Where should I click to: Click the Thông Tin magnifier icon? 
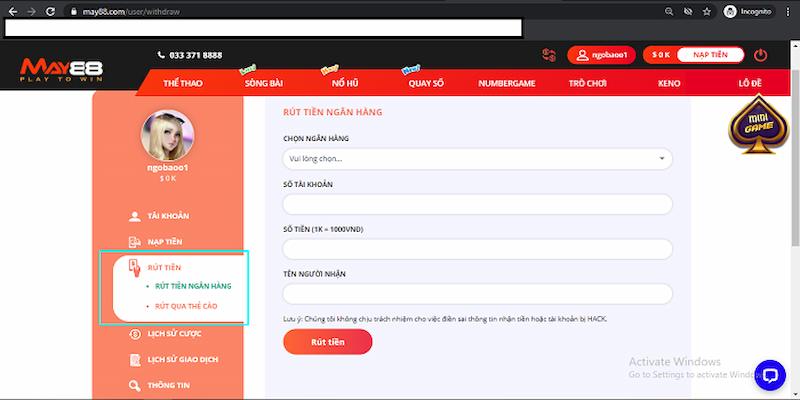pos(134,384)
